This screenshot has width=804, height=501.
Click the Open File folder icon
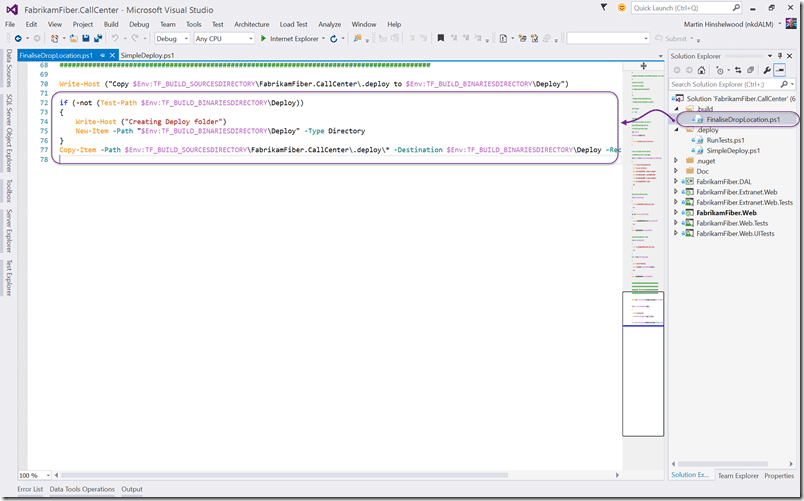tap(74, 38)
